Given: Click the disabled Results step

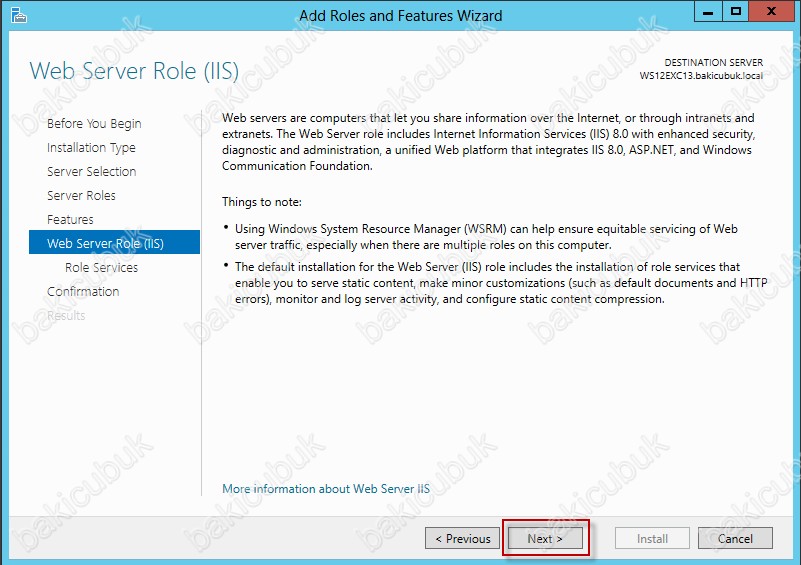Looking at the screenshot, I should coord(66,316).
